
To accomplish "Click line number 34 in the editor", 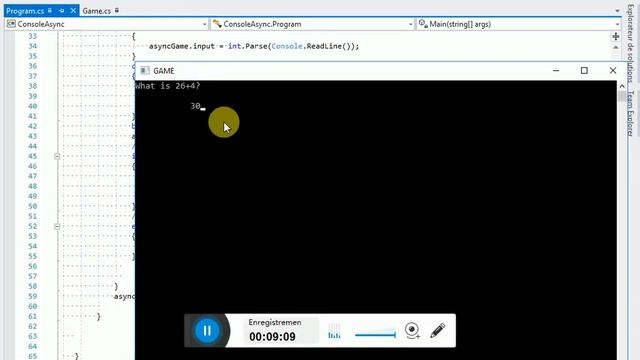I will (x=33, y=46).
